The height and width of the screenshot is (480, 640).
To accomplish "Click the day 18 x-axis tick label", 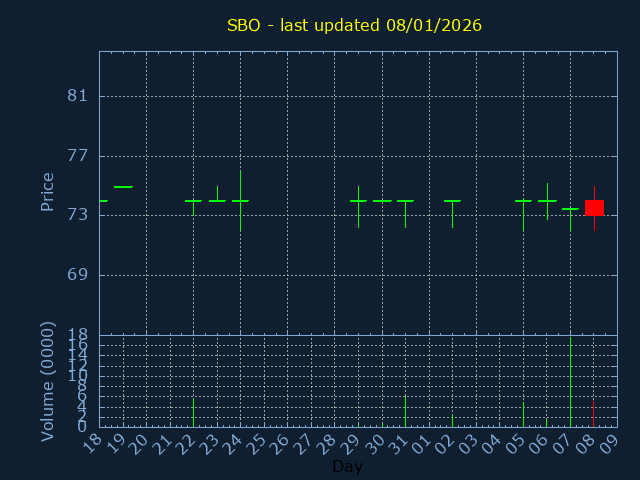I will tap(94, 443).
